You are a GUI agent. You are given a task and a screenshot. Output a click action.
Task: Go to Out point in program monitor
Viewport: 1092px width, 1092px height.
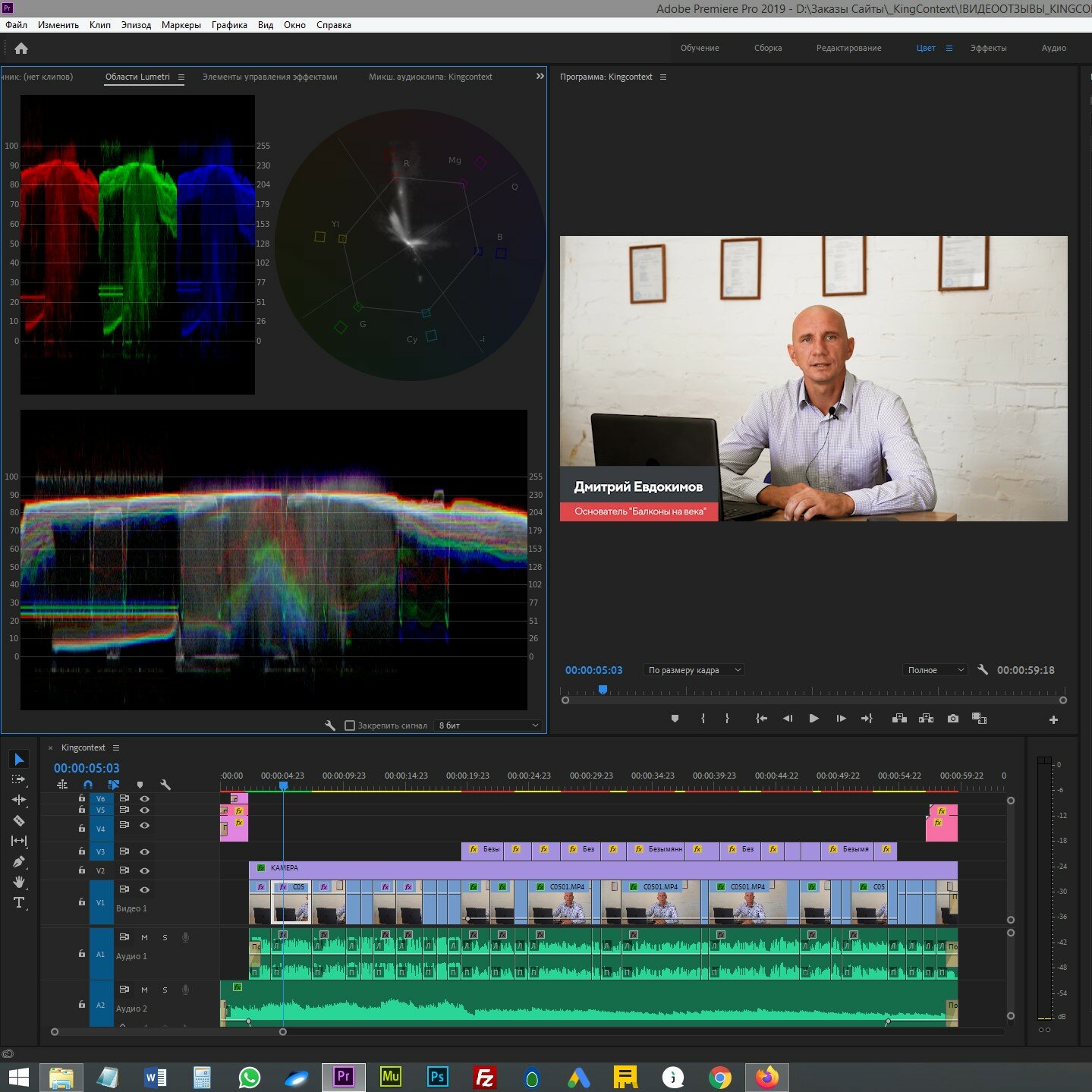tap(867, 719)
